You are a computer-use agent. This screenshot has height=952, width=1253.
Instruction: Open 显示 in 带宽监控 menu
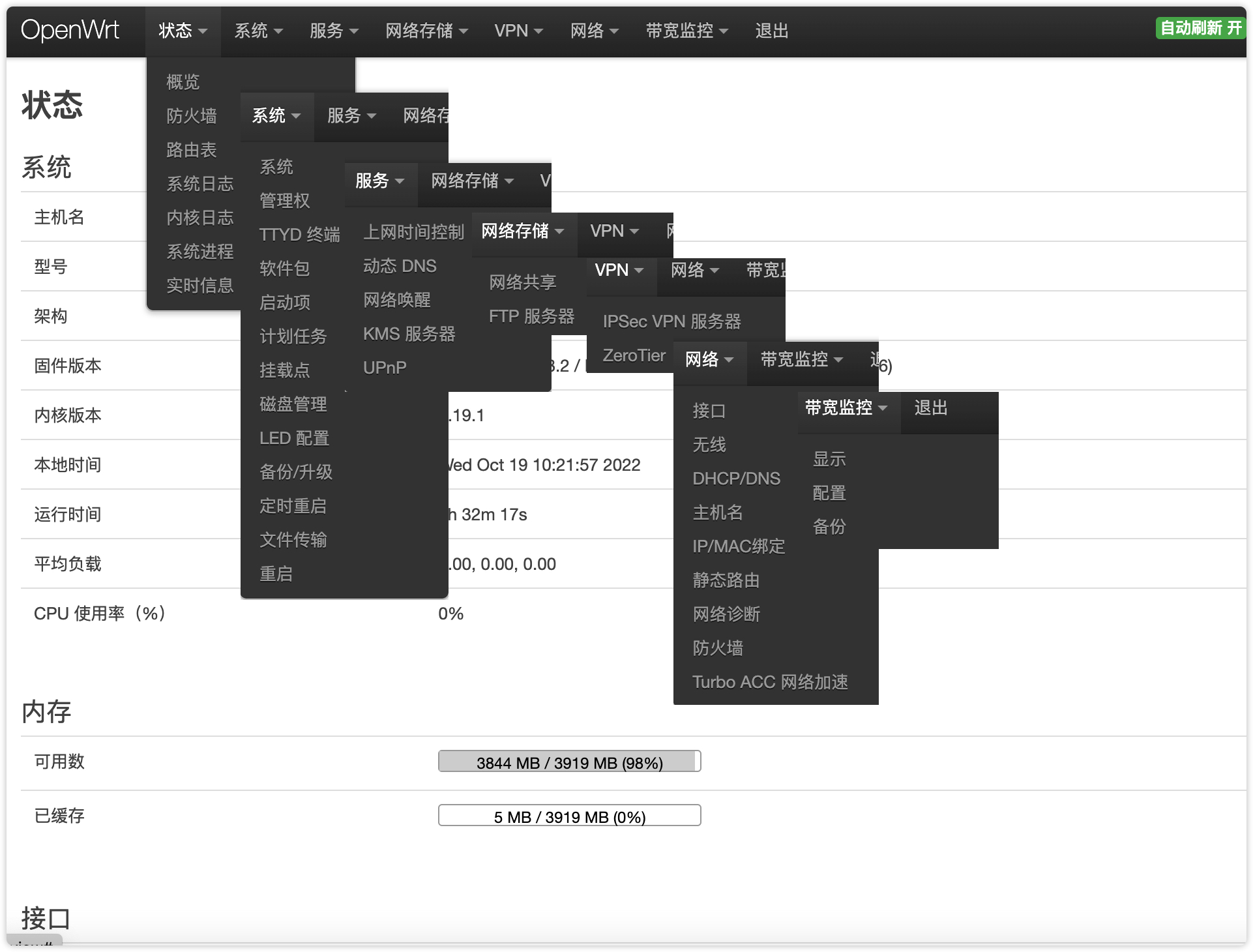point(829,458)
